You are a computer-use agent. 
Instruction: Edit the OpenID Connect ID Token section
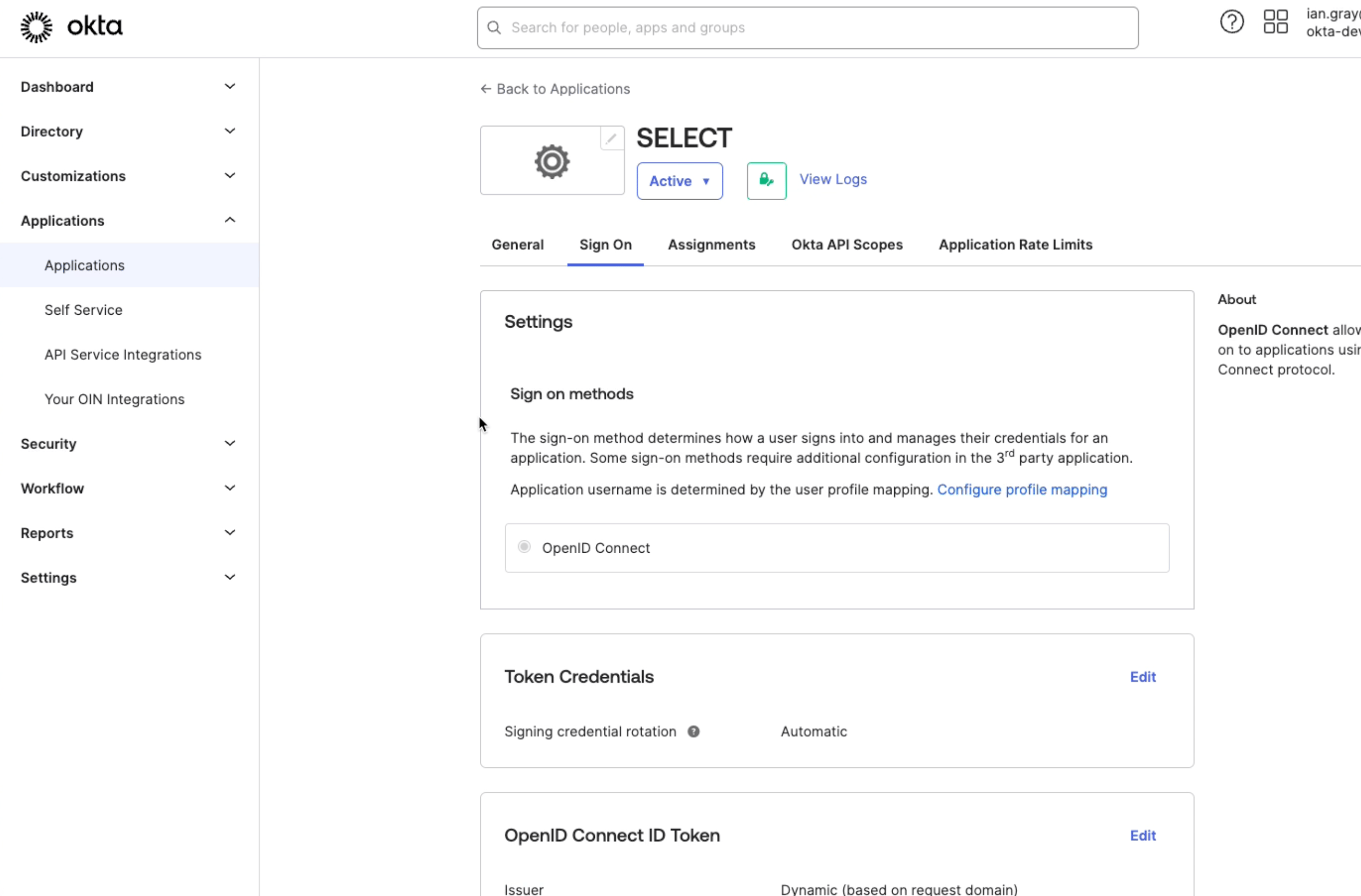tap(1143, 835)
